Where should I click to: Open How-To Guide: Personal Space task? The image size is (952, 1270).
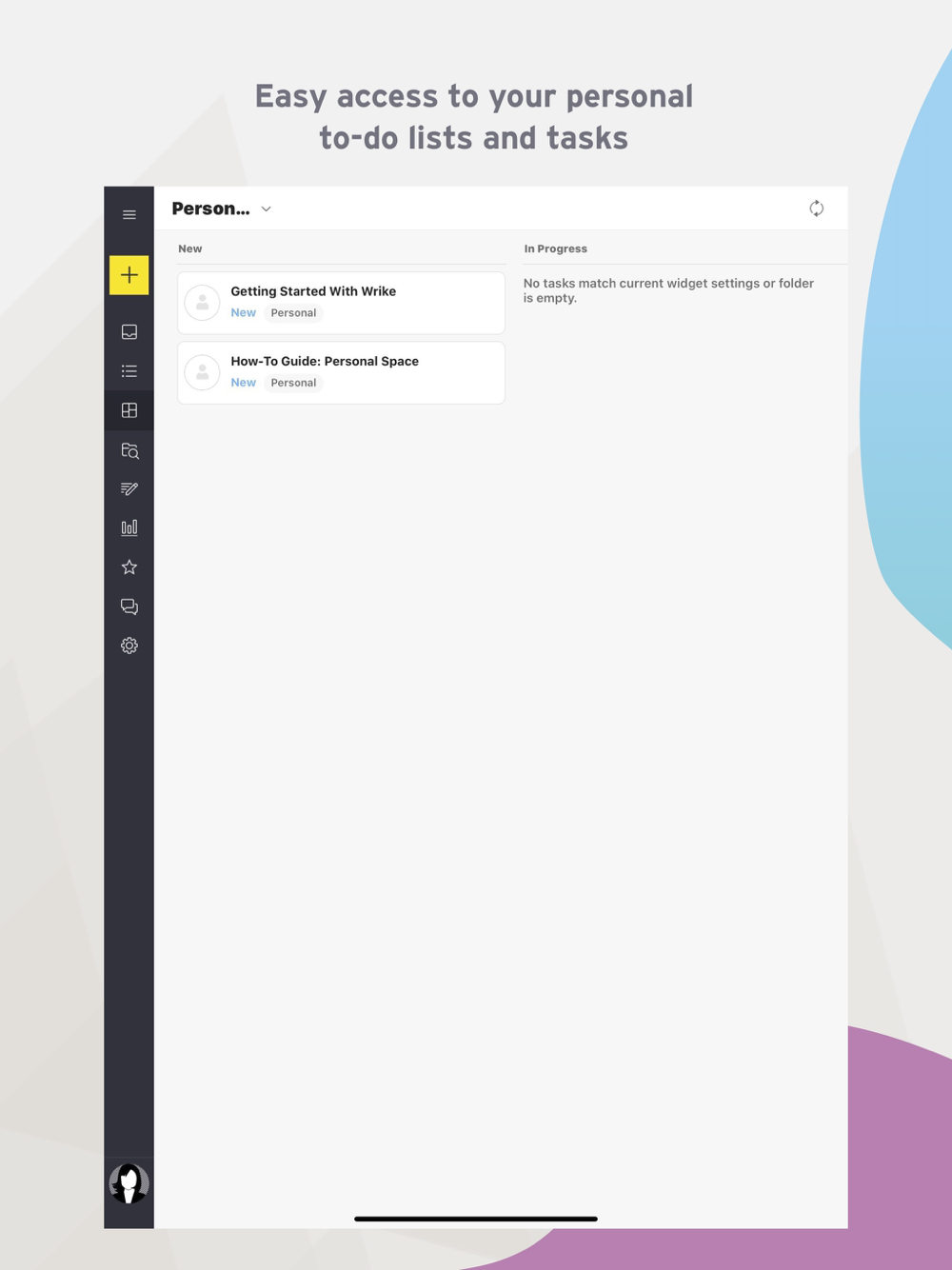pyautogui.click(x=341, y=373)
